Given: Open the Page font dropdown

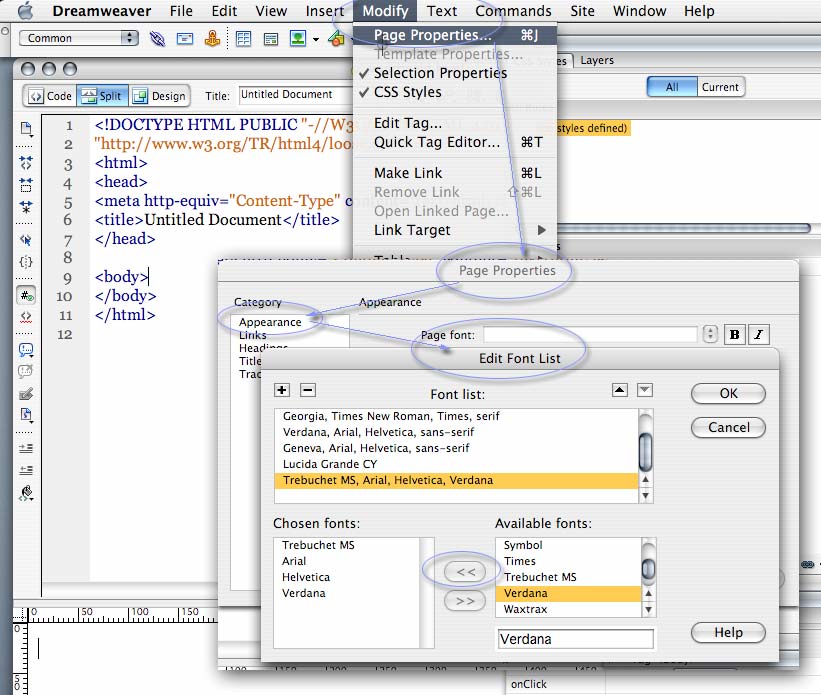Looking at the screenshot, I should click(710, 334).
